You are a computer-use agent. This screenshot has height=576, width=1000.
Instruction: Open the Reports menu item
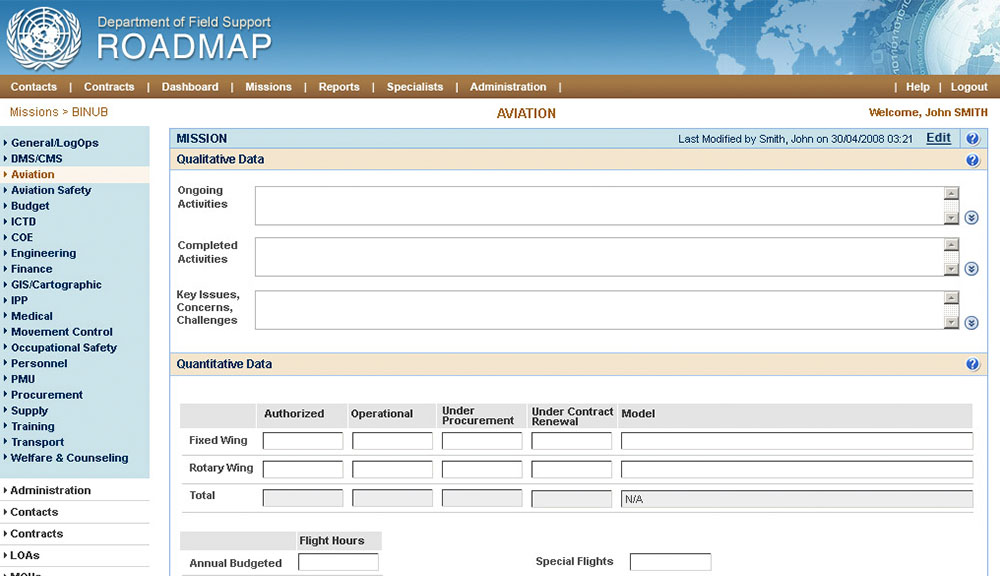[339, 87]
